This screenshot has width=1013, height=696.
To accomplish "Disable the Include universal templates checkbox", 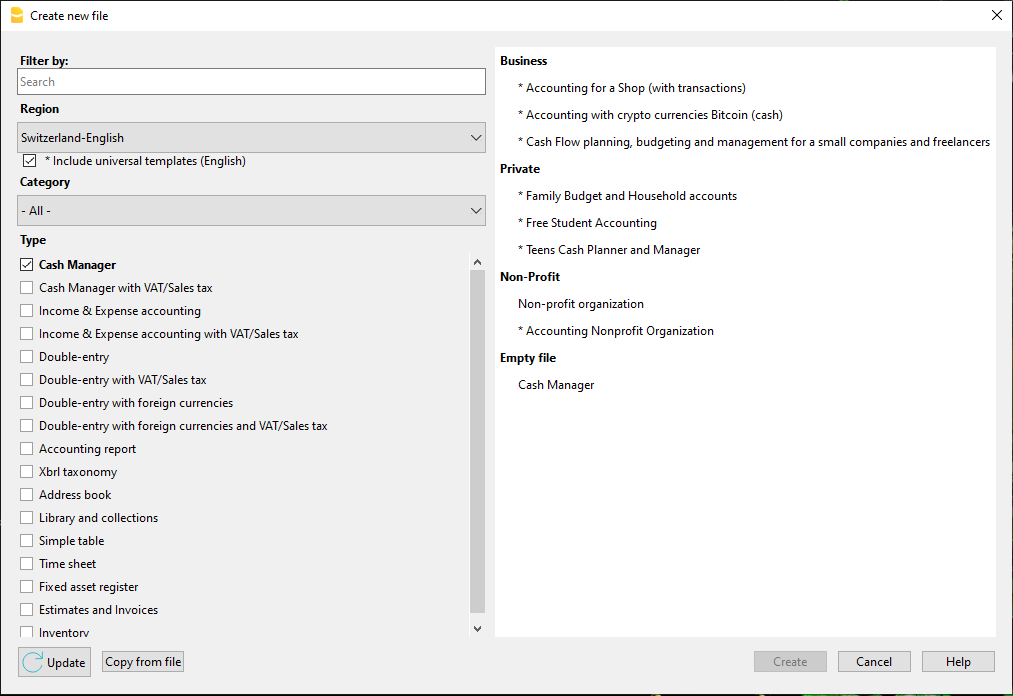I will coord(29,160).
